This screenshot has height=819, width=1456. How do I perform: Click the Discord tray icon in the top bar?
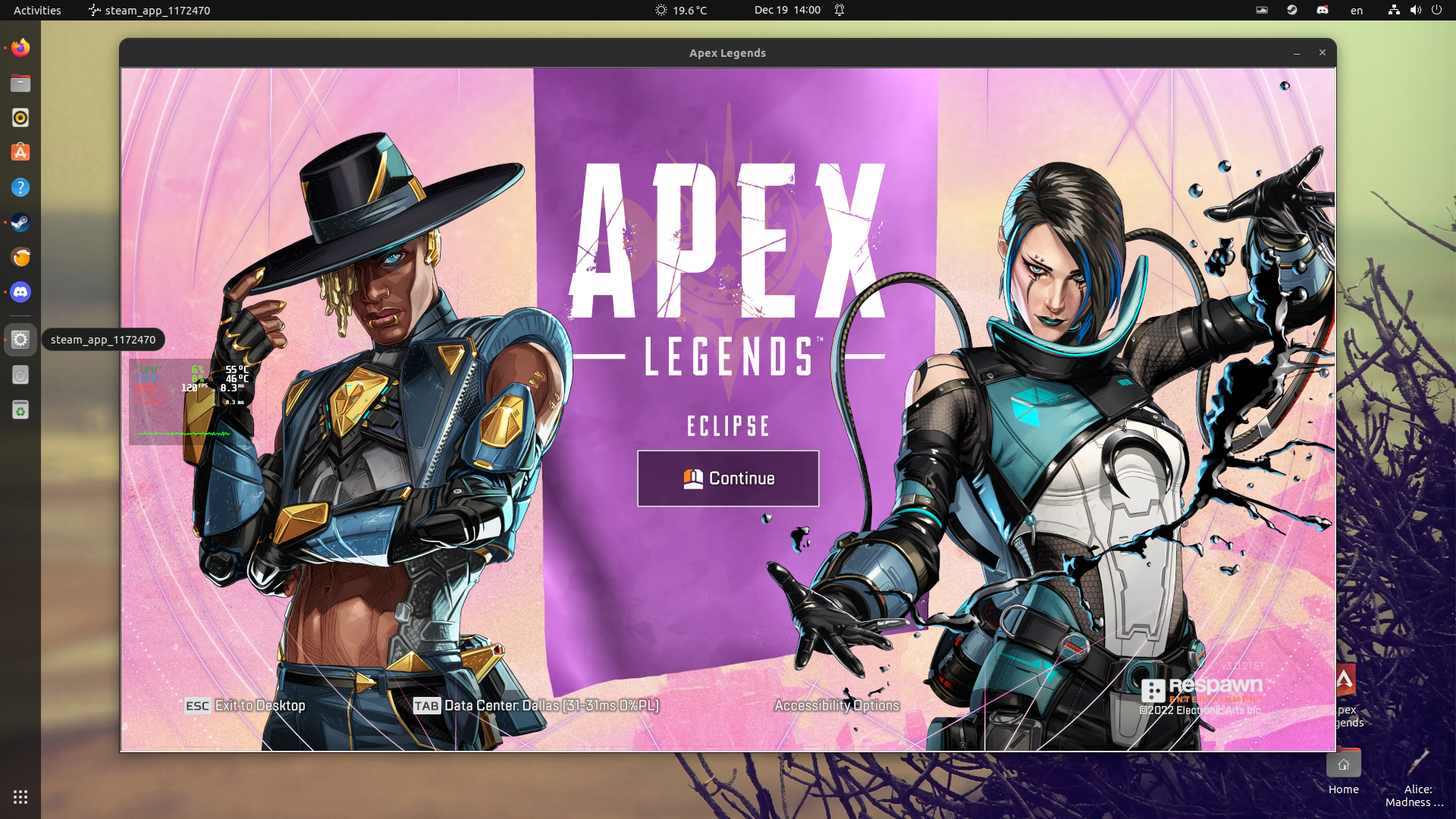(x=1323, y=10)
